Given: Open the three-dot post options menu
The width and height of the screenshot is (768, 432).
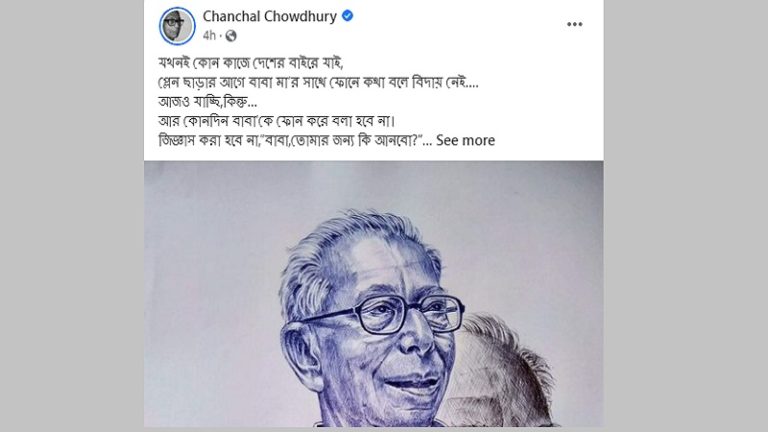Looking at the screenshot, I should [575, 24].
